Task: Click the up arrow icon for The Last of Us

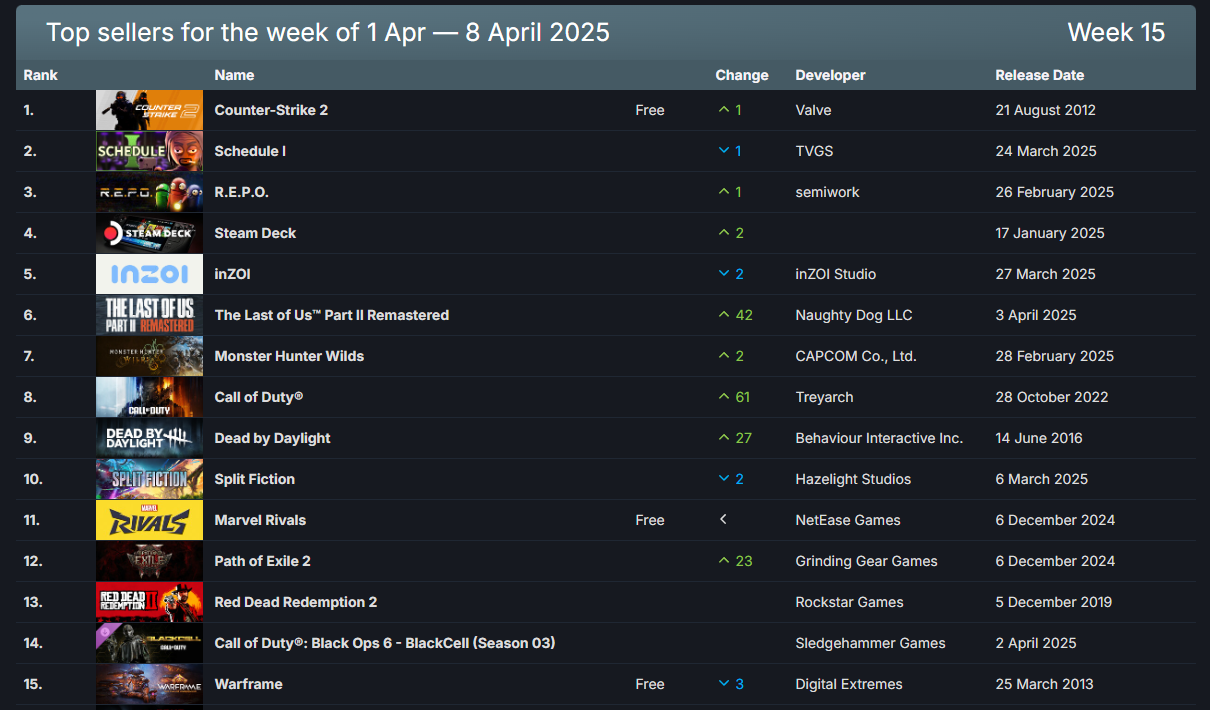Action: tap(724, 315)
